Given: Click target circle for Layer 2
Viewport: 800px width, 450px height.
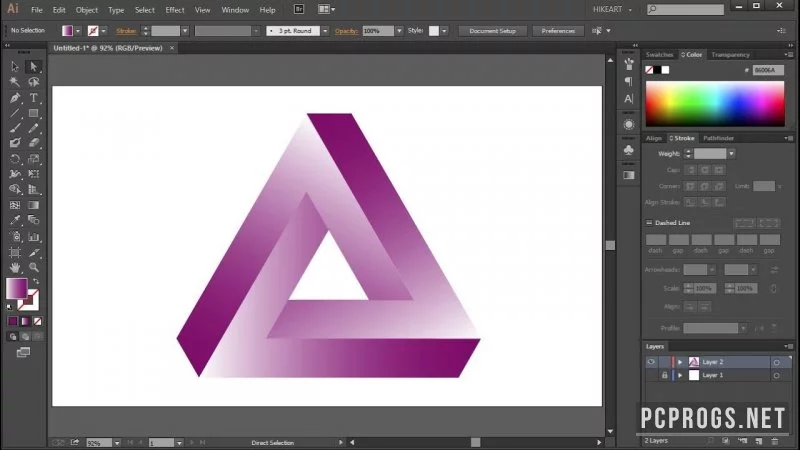Looking at the screenshot, I should pos(776,362).
